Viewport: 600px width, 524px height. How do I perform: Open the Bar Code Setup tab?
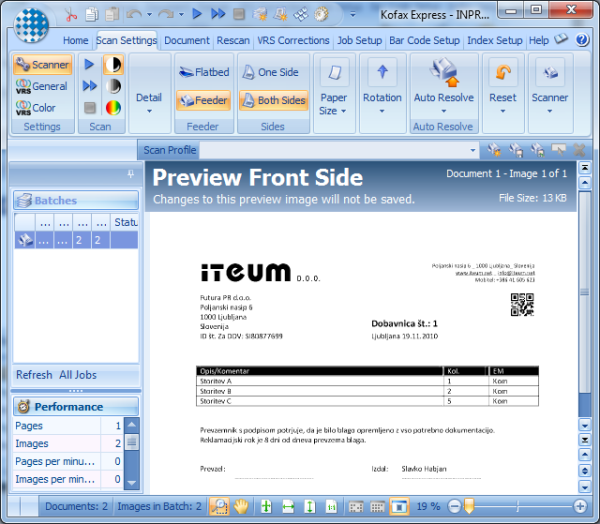click(x=424, y=40)
